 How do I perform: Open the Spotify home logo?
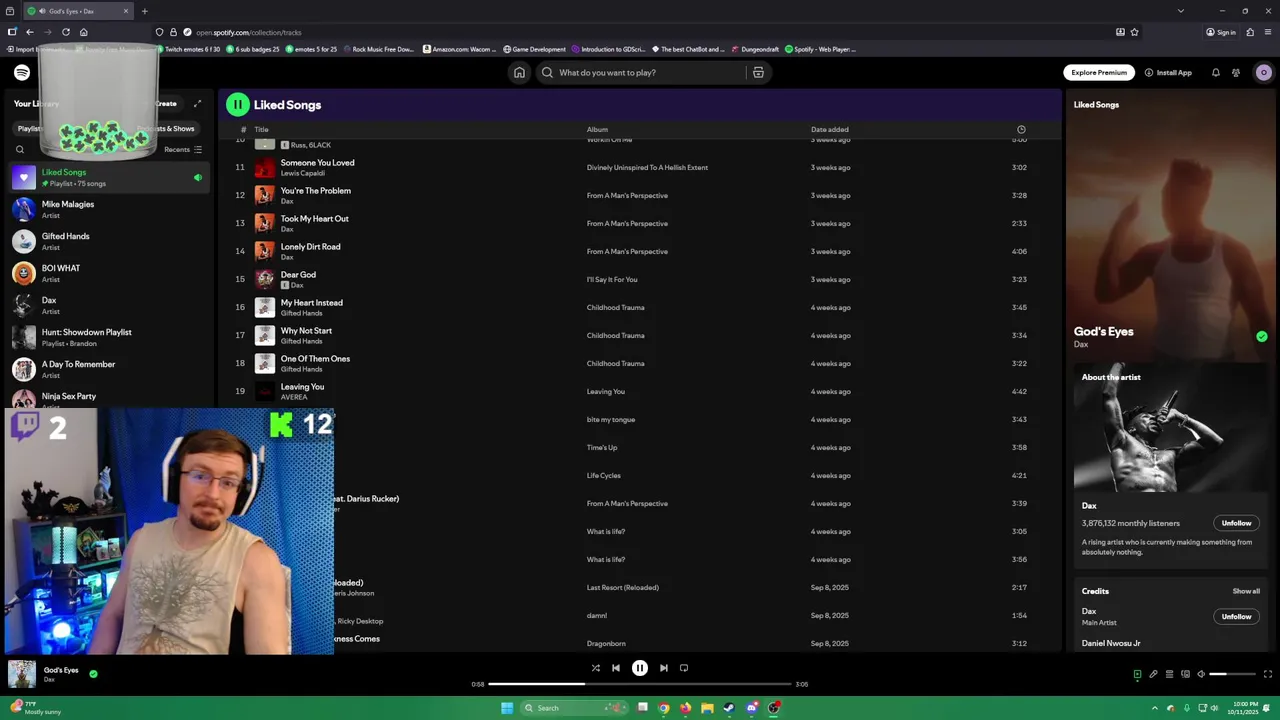(22, 72)
